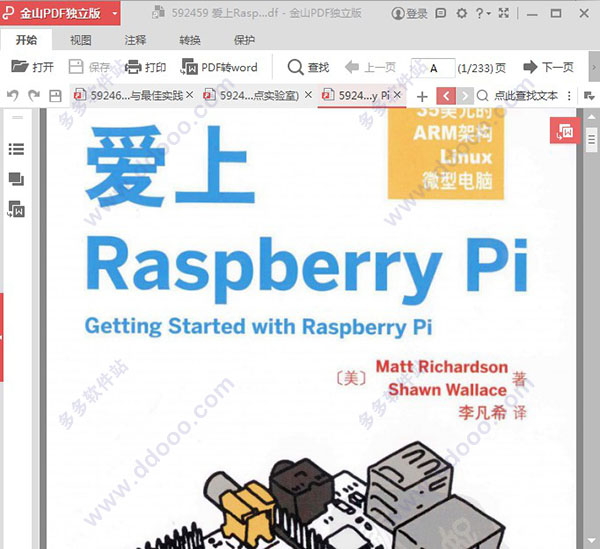Open the help question mark dropdown
Screen dimensions: 600x549
[x=483, y=13]
